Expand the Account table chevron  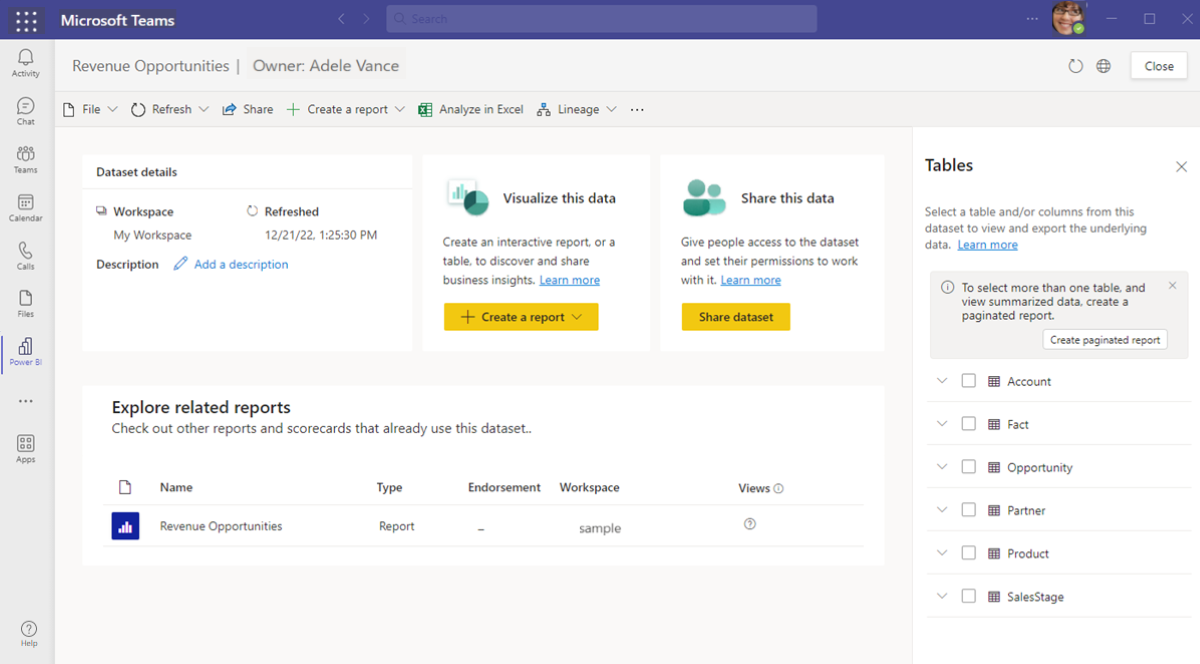point(941,380)
